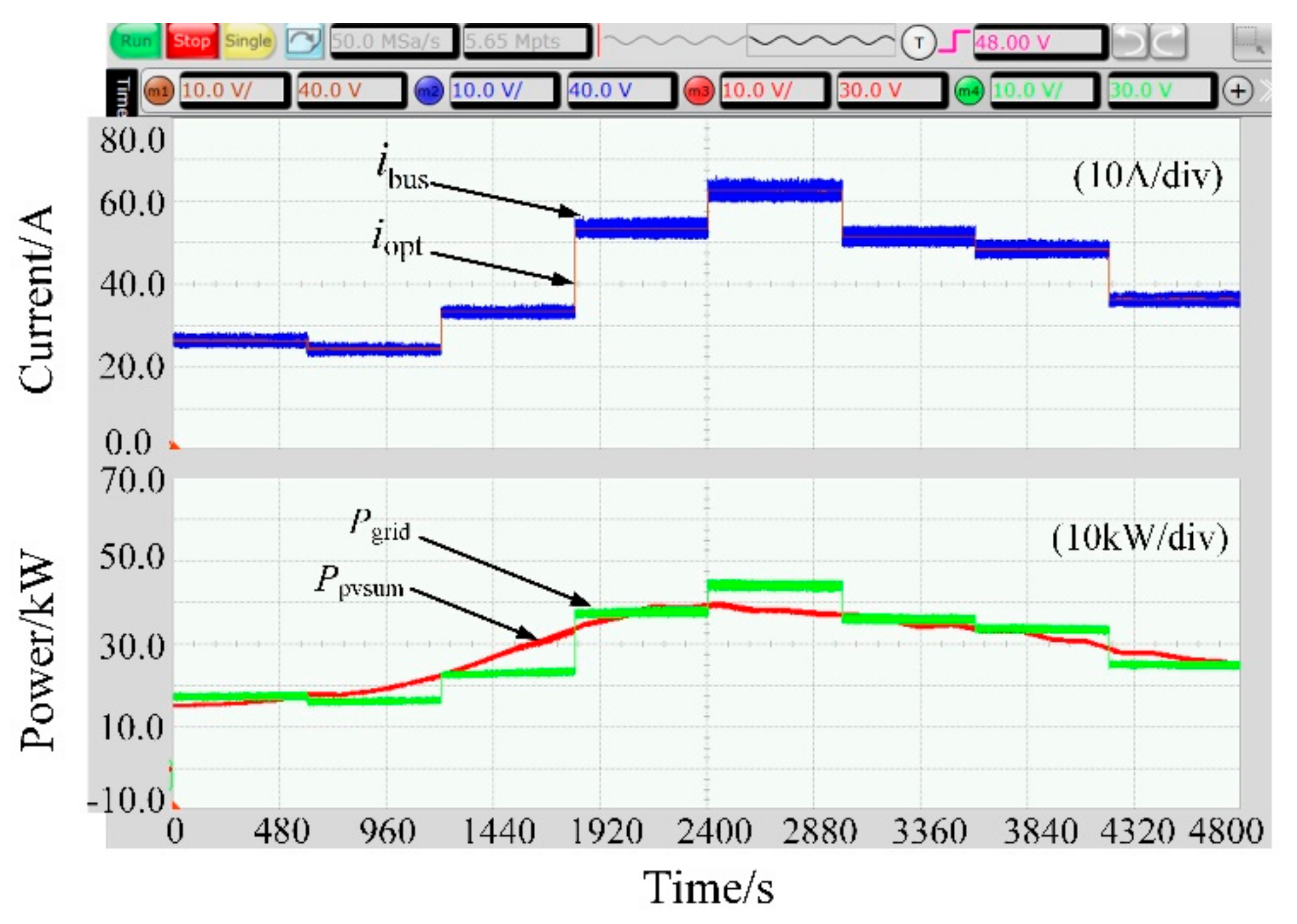Open the vertical Time tab
The height and width of the screenshot is (924, 1297).
(x=122, y=94)
